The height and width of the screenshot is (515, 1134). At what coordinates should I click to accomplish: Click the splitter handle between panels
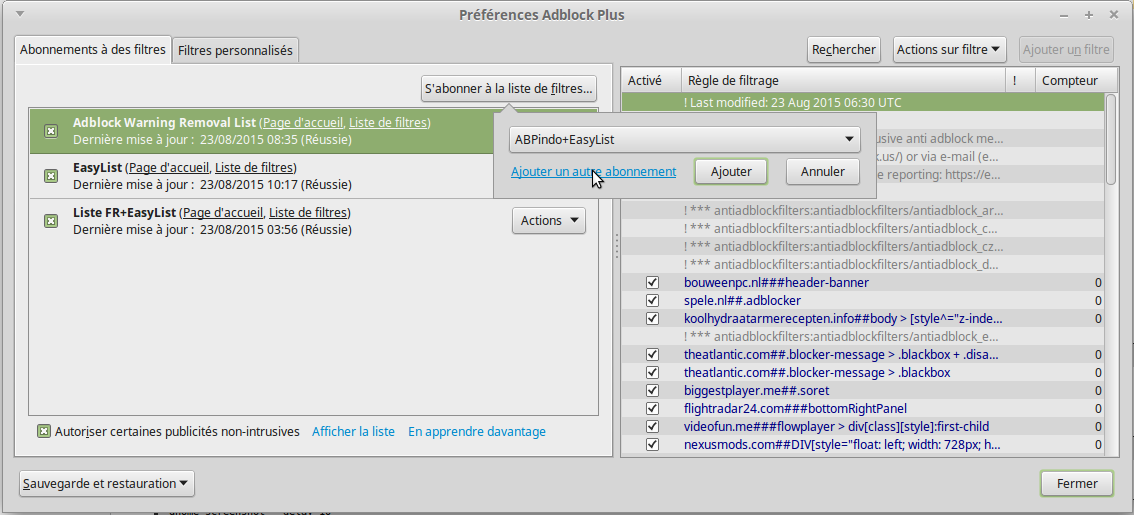click(x=616, y=246)
